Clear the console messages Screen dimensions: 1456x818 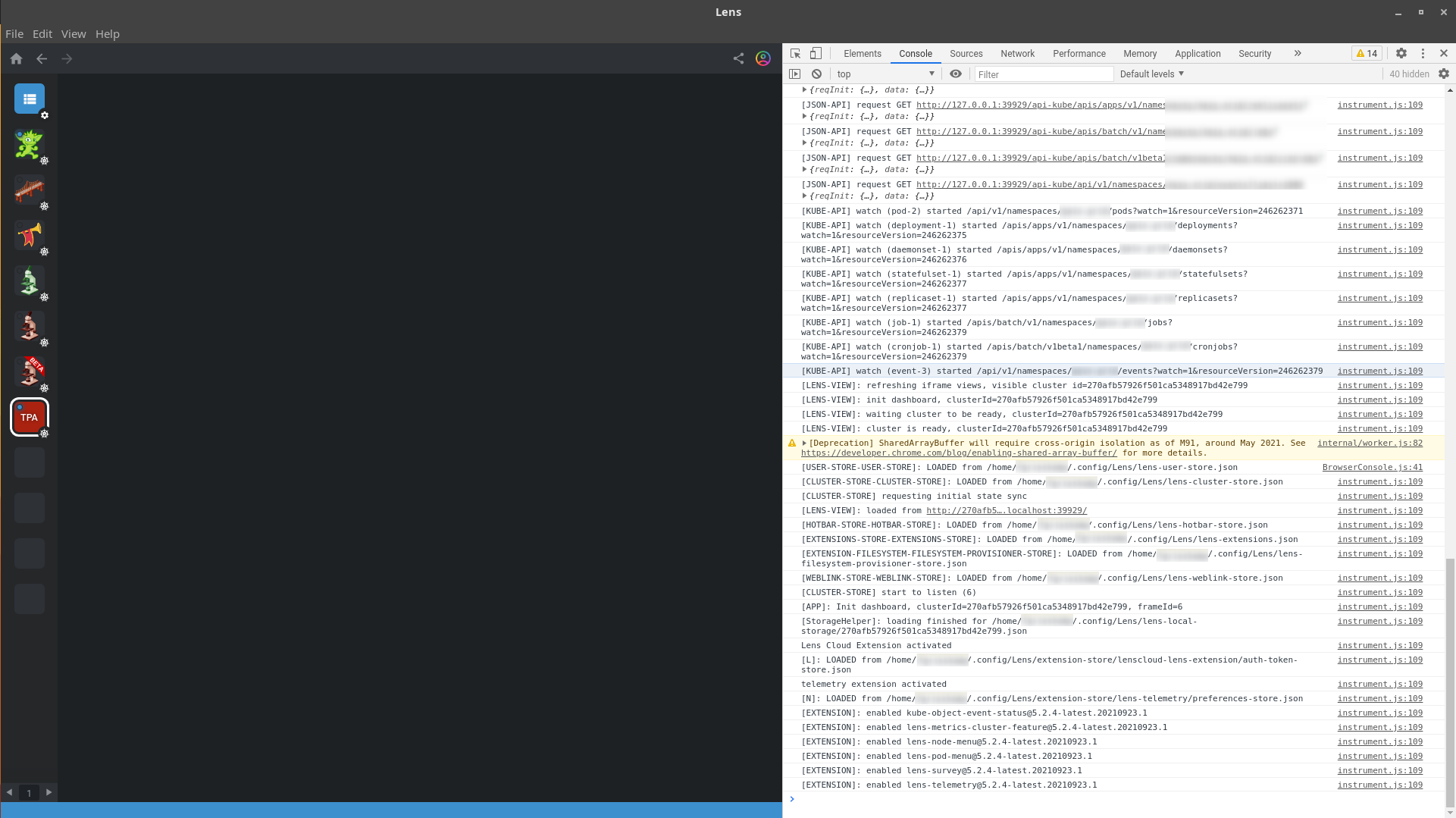coord(816,74)
